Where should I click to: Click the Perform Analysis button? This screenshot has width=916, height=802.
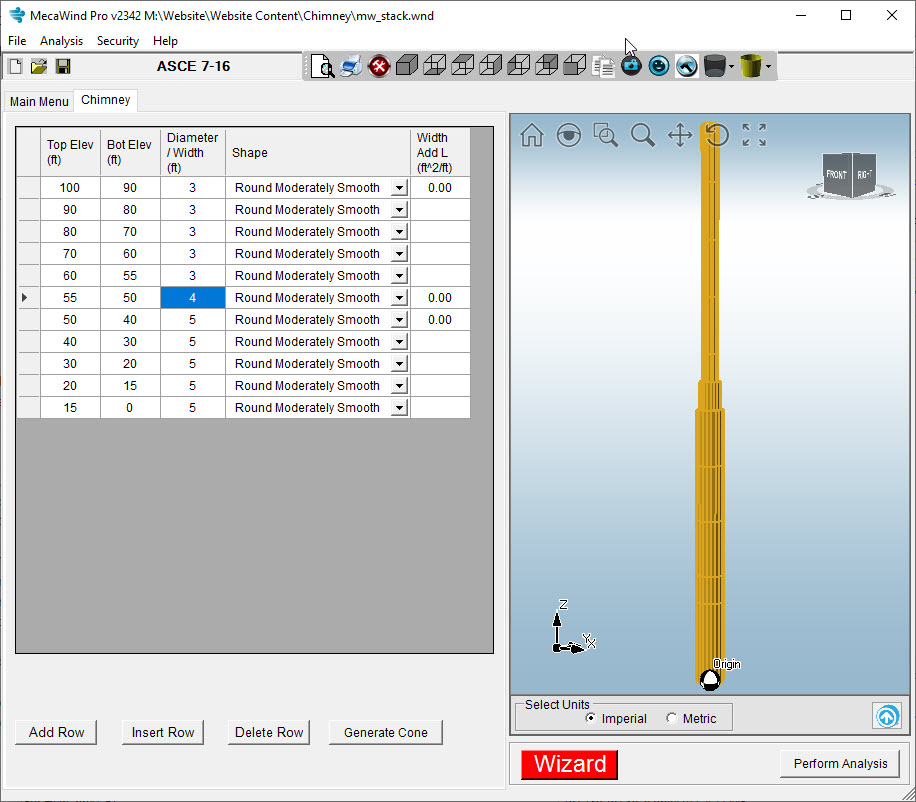[x=840, y=763]
